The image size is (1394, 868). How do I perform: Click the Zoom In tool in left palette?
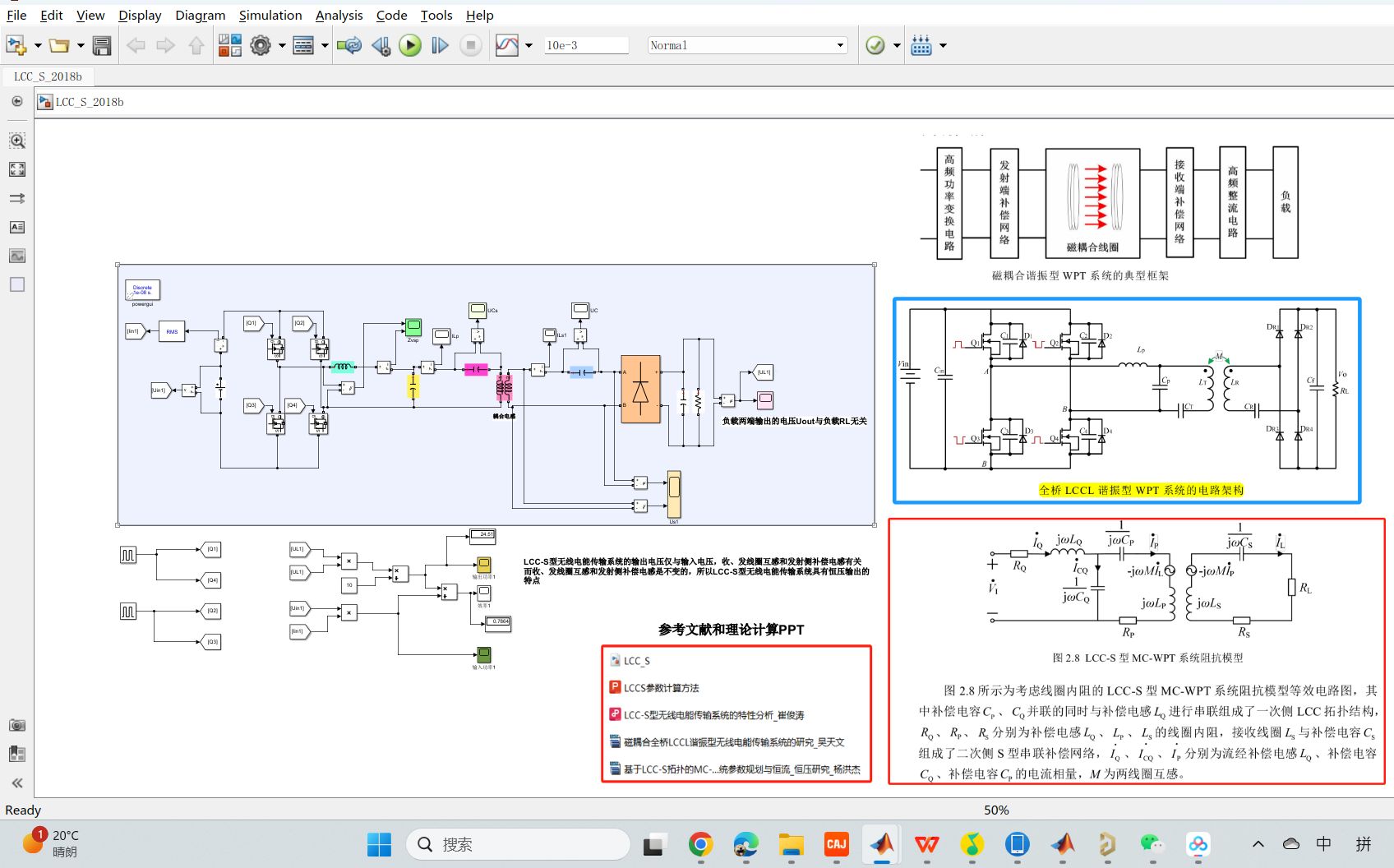16,141
